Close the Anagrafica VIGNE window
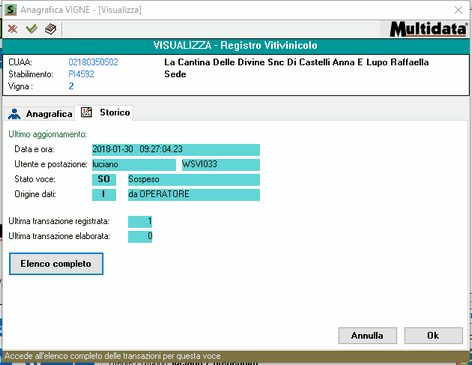This screenshot has width=472, height=365. tap(458, 10)
